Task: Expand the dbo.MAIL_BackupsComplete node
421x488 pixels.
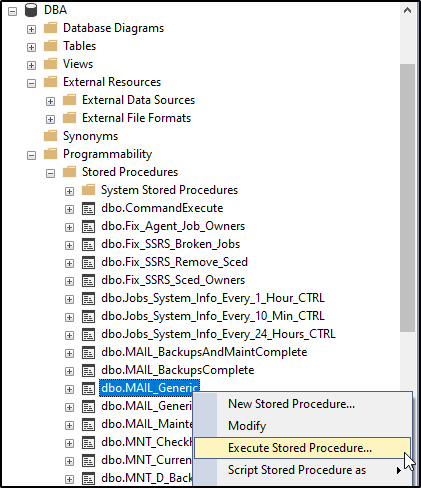Action: click(x=69, y=371)
